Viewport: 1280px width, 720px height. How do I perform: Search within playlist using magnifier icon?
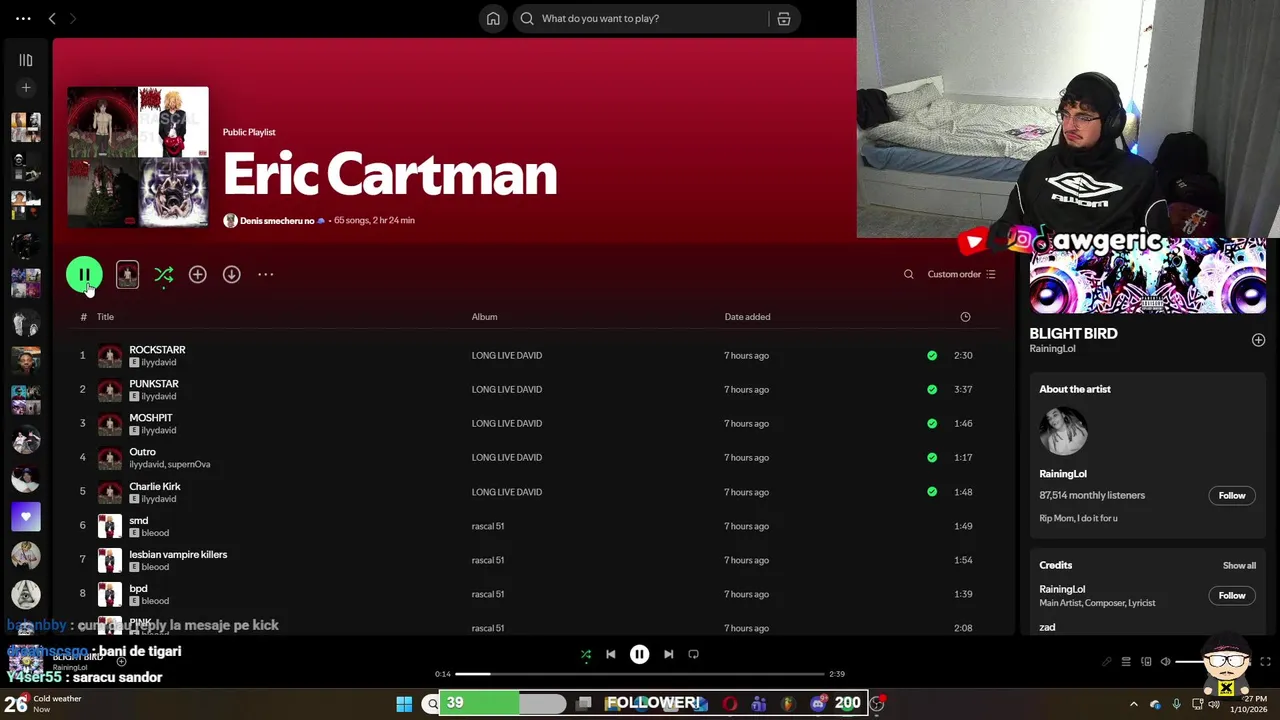(908, 274)
